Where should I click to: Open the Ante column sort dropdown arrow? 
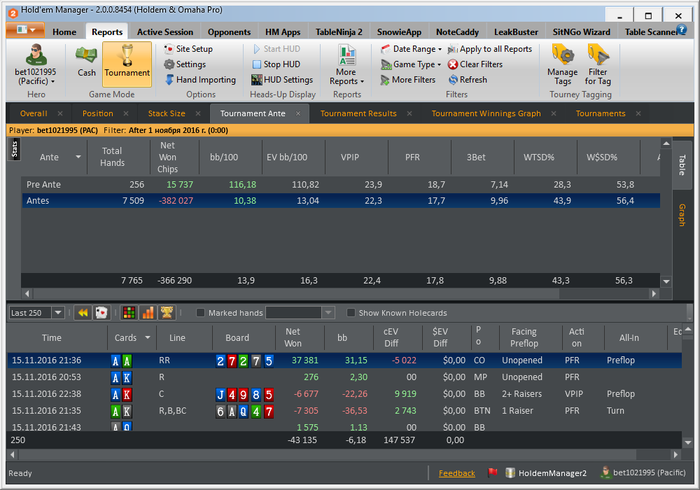pos(78,157)
